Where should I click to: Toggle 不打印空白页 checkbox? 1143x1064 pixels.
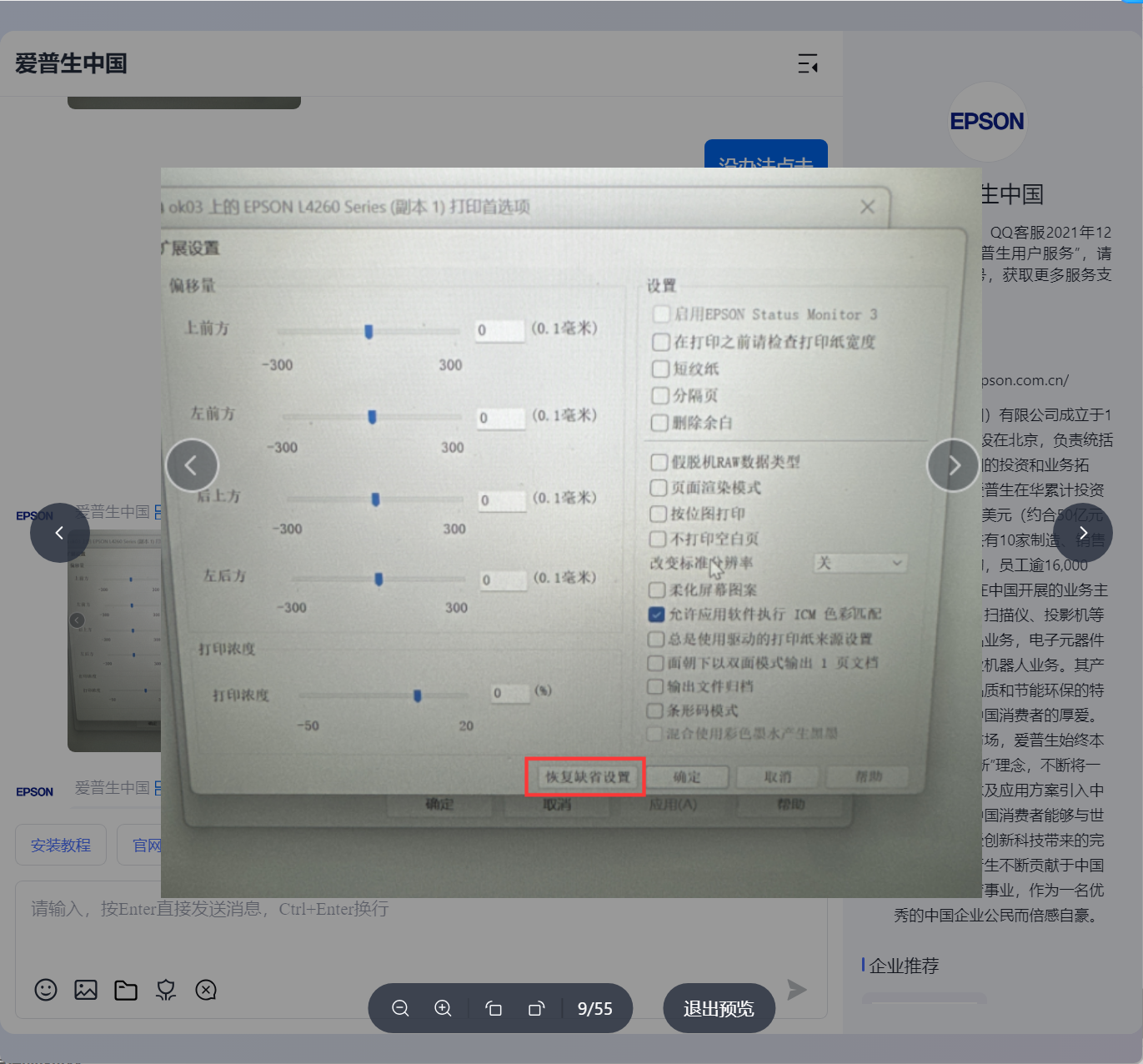point(658,539)
